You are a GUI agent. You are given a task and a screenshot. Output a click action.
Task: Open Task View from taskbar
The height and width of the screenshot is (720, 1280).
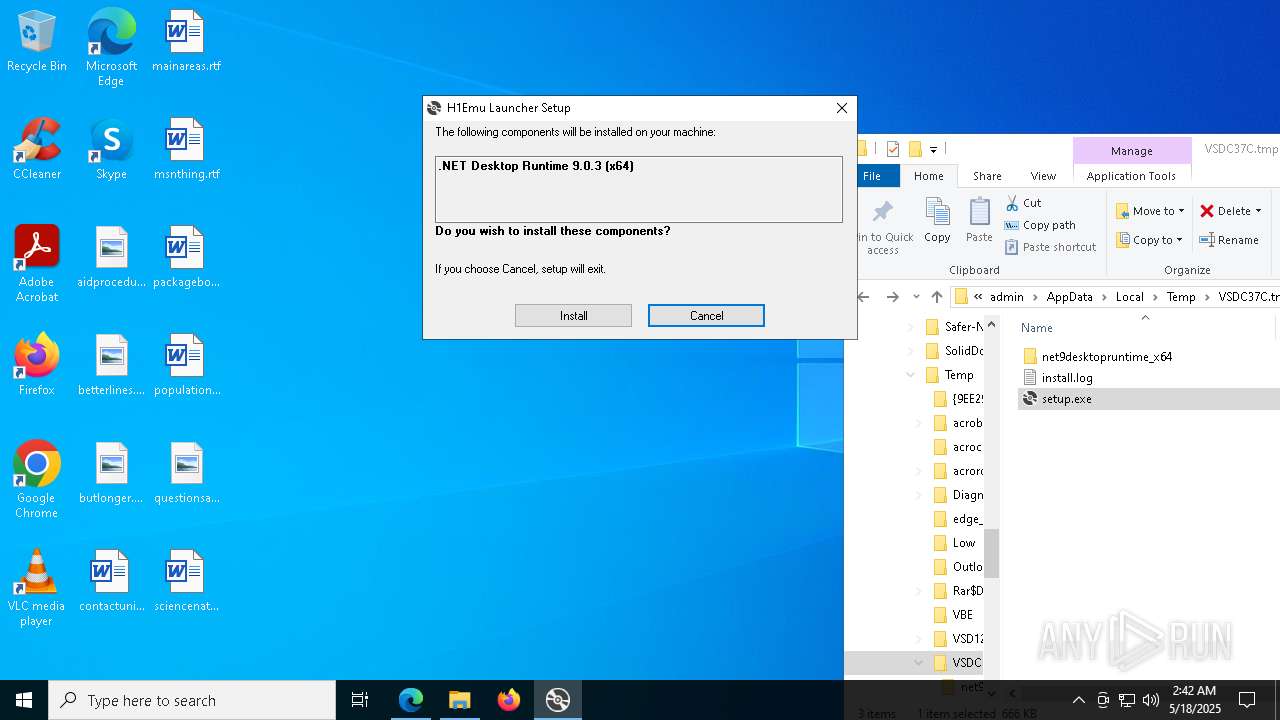(360, 700)
